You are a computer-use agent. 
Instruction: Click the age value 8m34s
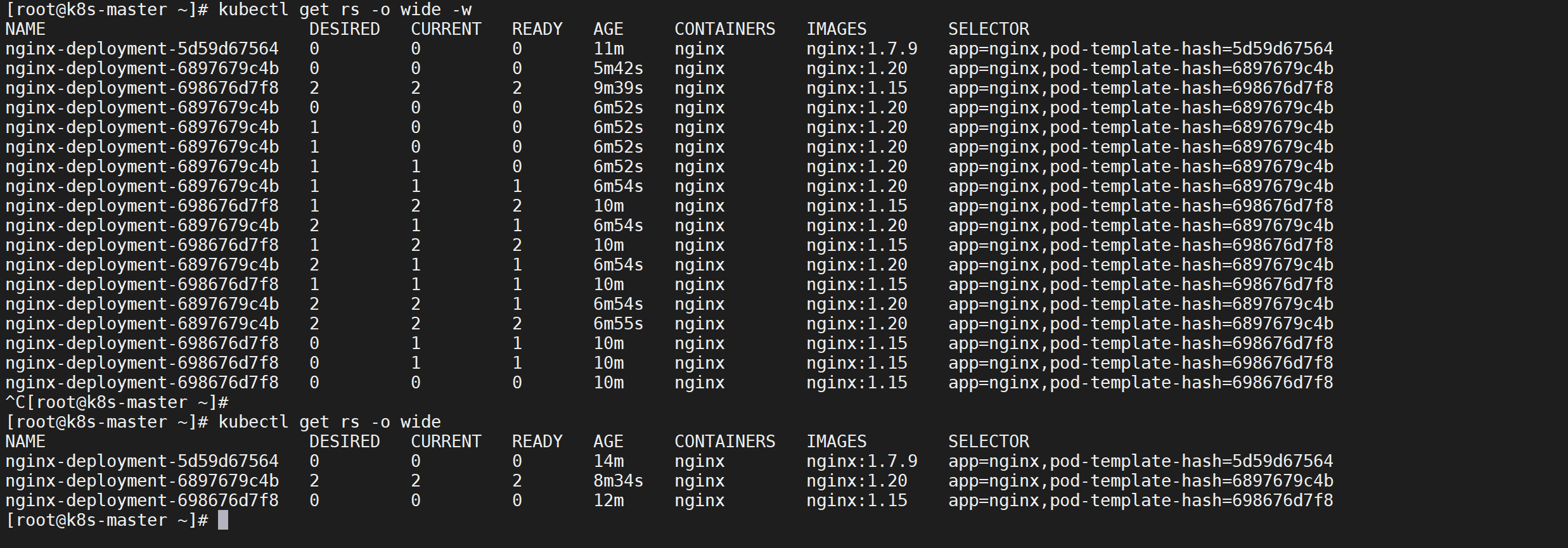(x=619, y=481)
